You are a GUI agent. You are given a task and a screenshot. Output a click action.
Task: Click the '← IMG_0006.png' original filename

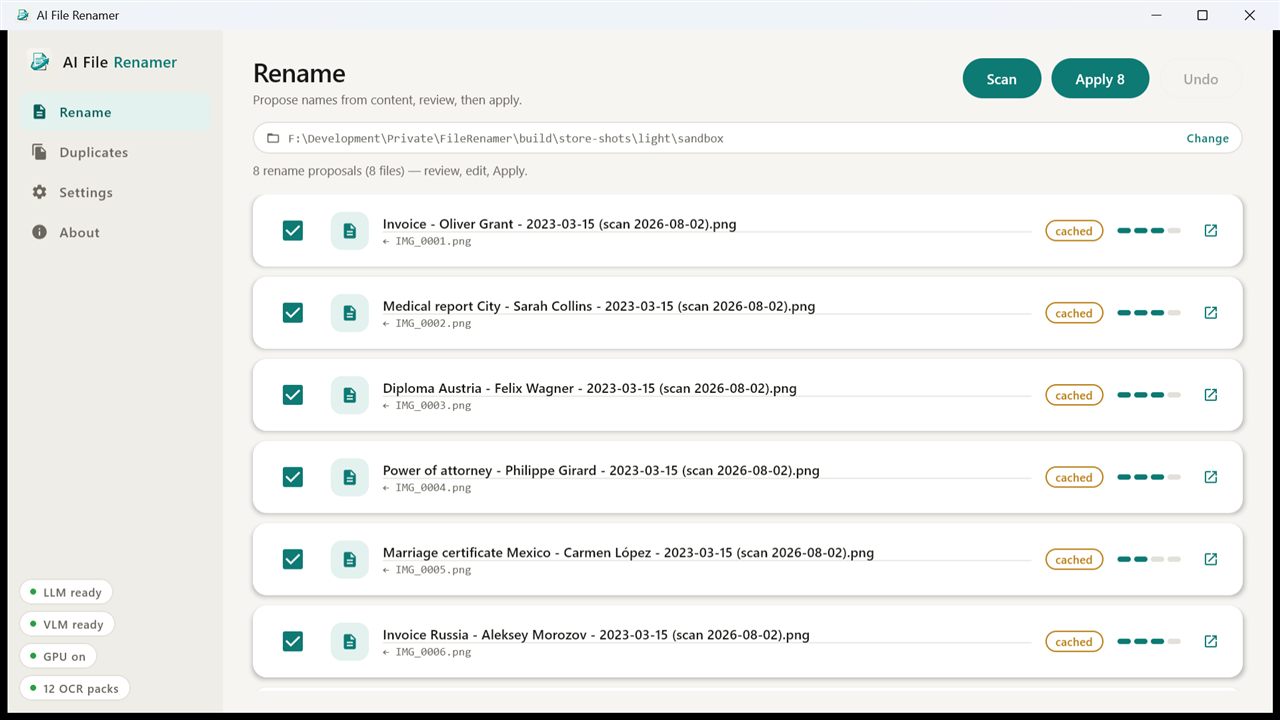point(427,651)
